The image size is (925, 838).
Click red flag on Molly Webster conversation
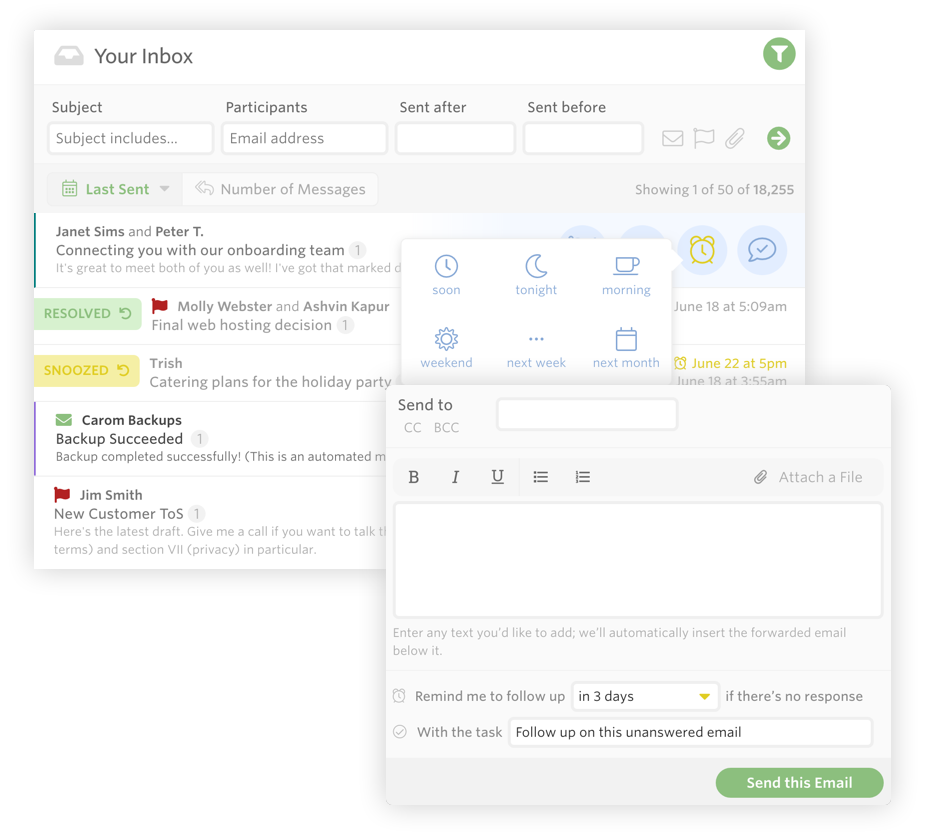[160, 306]
